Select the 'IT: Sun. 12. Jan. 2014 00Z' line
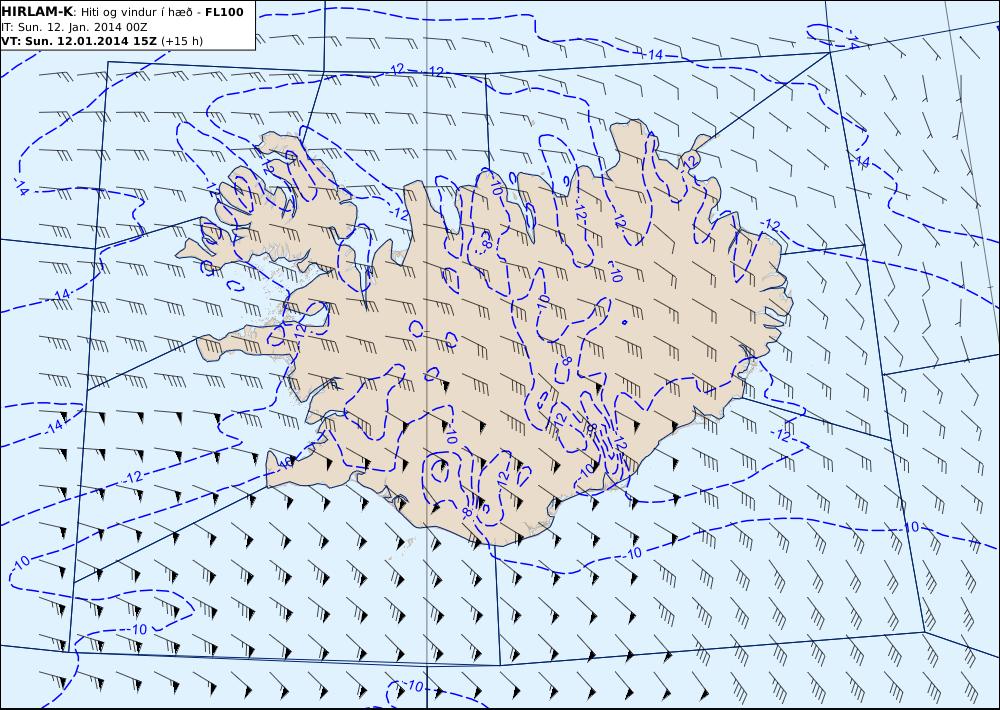The height and width of the screenshot is (710, 1000). point(75,27)
